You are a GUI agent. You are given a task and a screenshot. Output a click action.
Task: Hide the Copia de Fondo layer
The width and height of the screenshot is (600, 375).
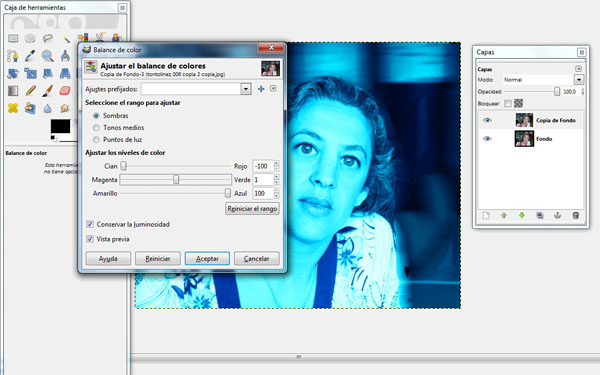pyautogui.click(x=487, y=120)
